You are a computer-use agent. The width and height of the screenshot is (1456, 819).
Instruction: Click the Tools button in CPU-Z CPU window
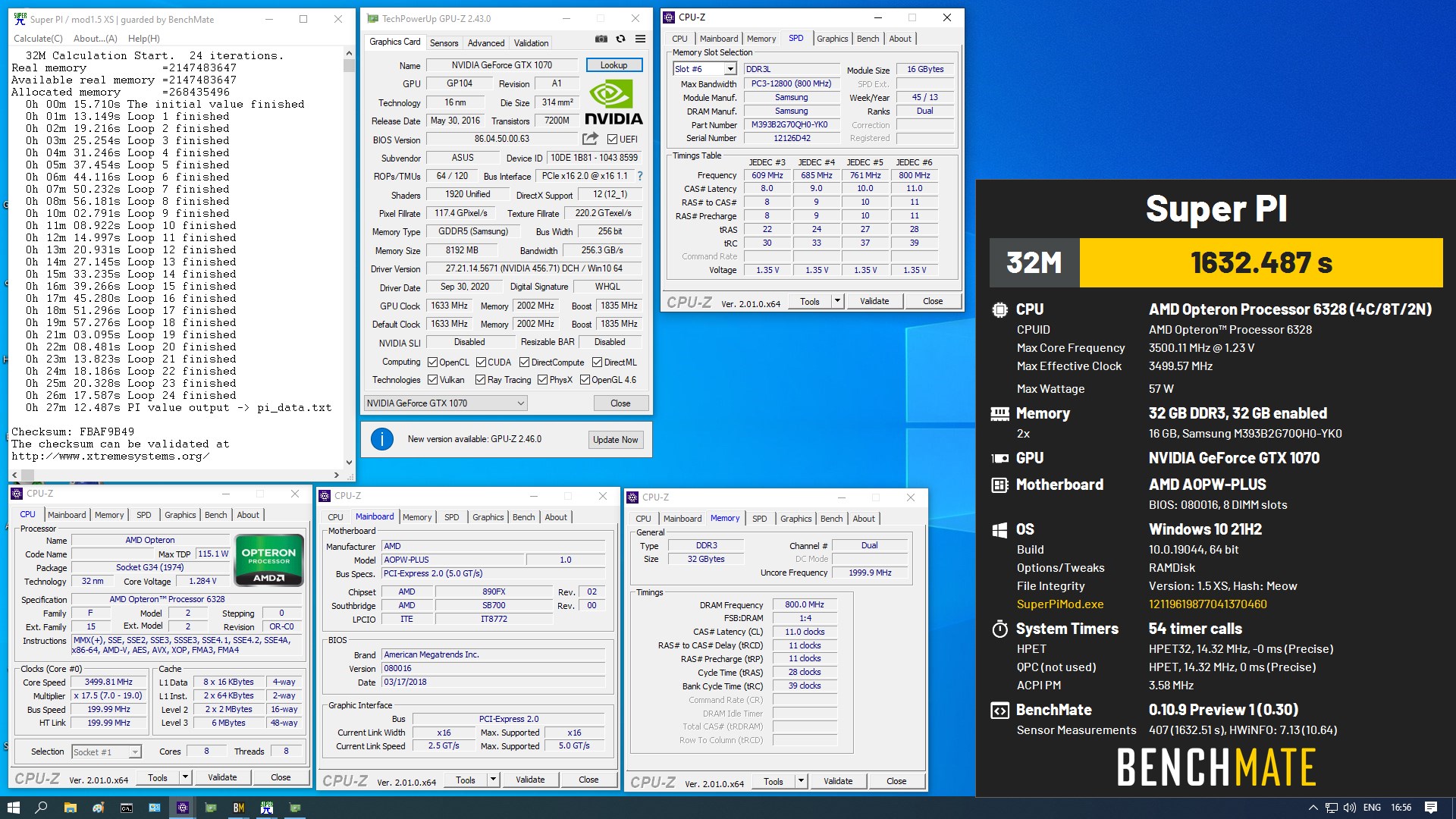tap(158, 777)
